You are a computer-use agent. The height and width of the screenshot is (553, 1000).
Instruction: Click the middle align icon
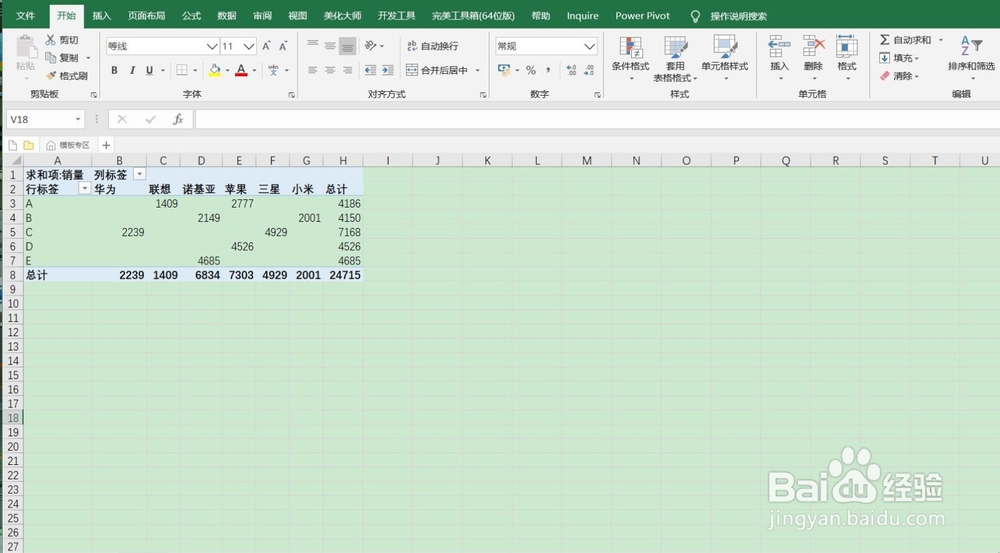pyautogui.click(x=330, y=45)
